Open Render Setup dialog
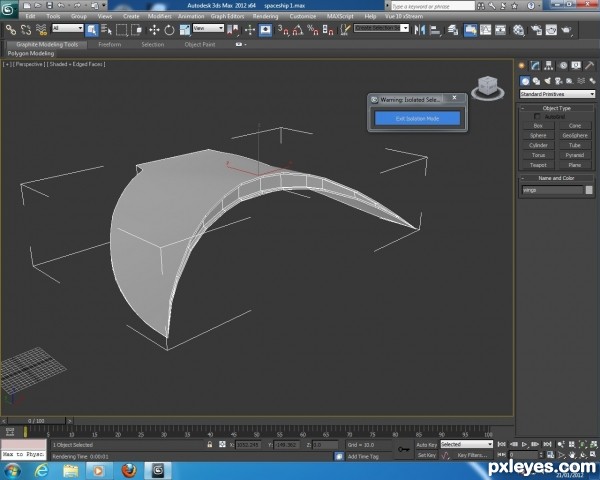 [x=536, y=30]
